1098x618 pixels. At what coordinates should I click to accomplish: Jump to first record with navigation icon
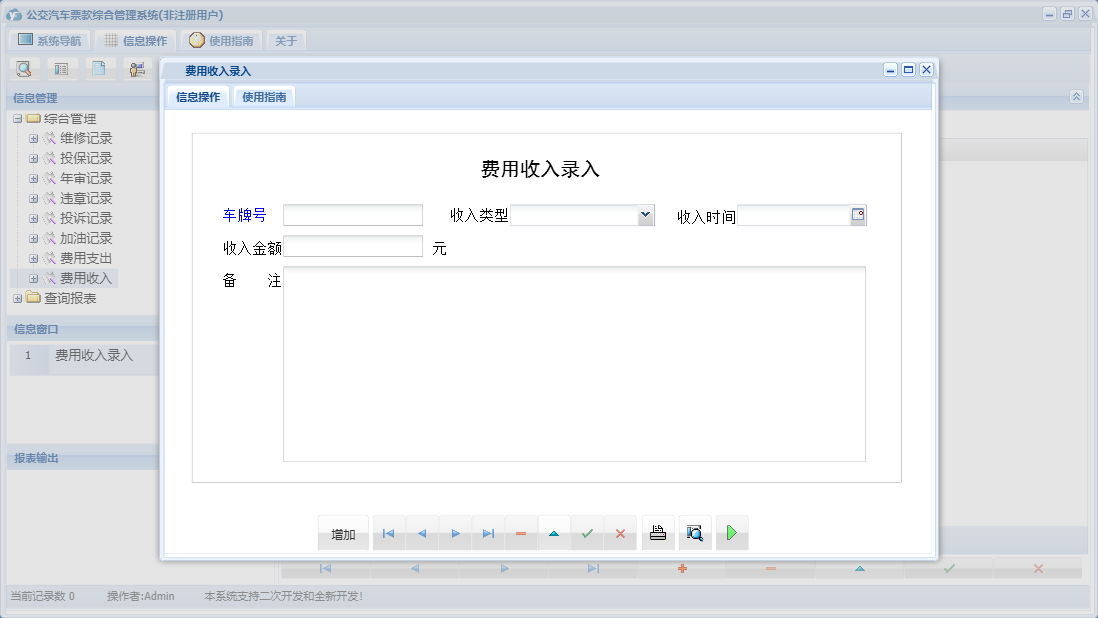[x=389, y=533]
